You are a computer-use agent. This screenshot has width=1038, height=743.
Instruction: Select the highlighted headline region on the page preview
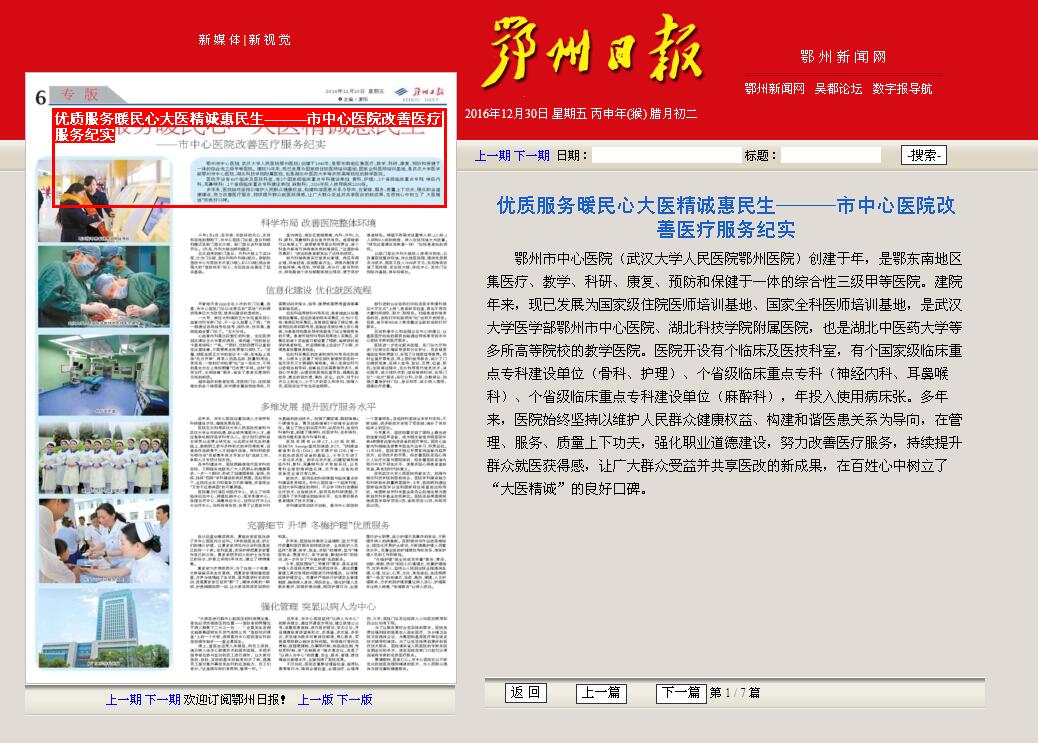tap(249, 158)
